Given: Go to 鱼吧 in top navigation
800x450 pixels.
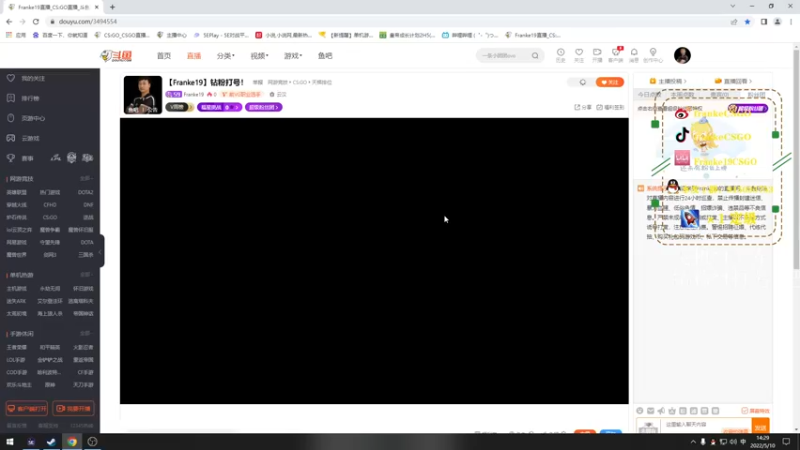Looking at the screenshot, I should 325,56.
